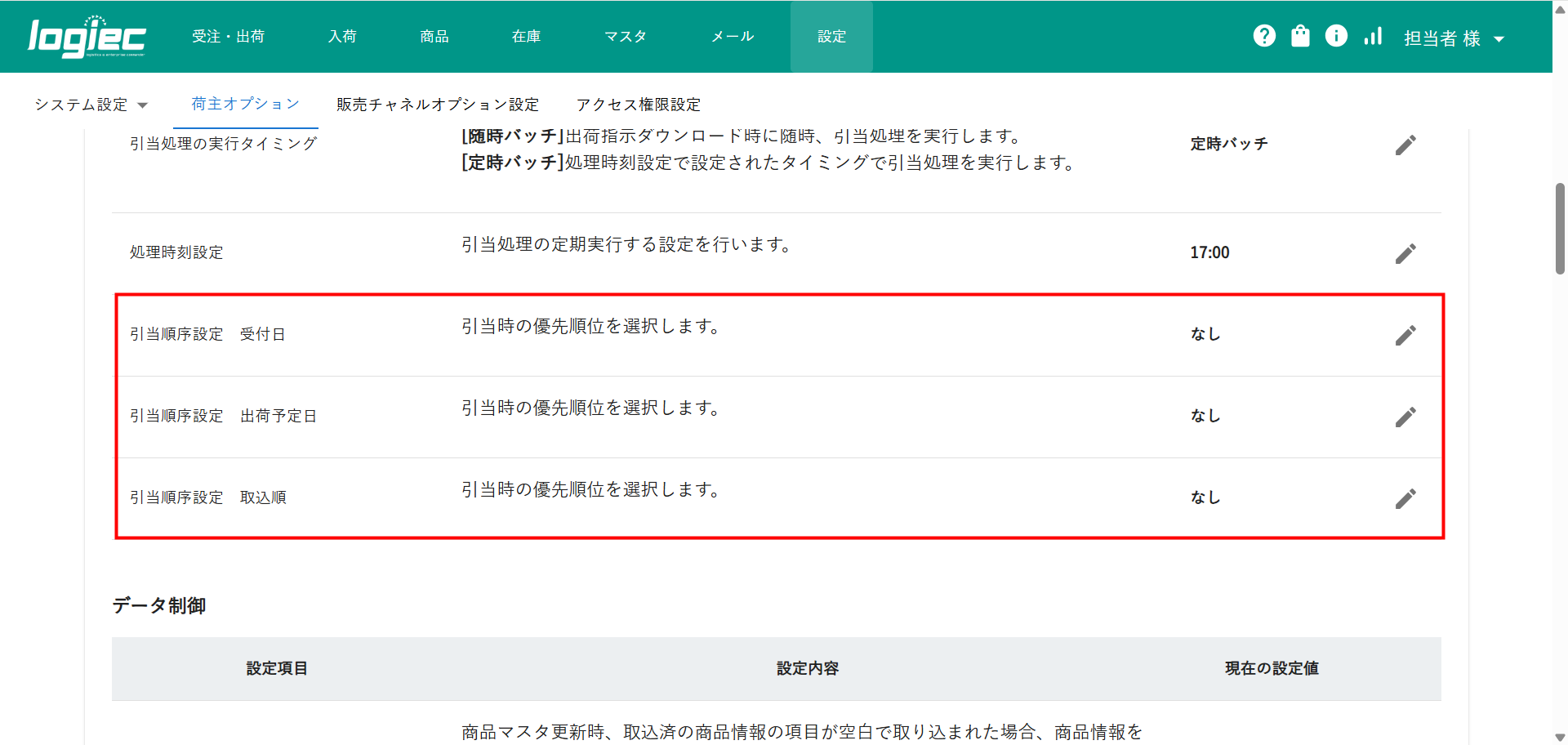Select the 荷主オプション tab
Viewport: 1568px width, 745px height.
tap(245, 104)
